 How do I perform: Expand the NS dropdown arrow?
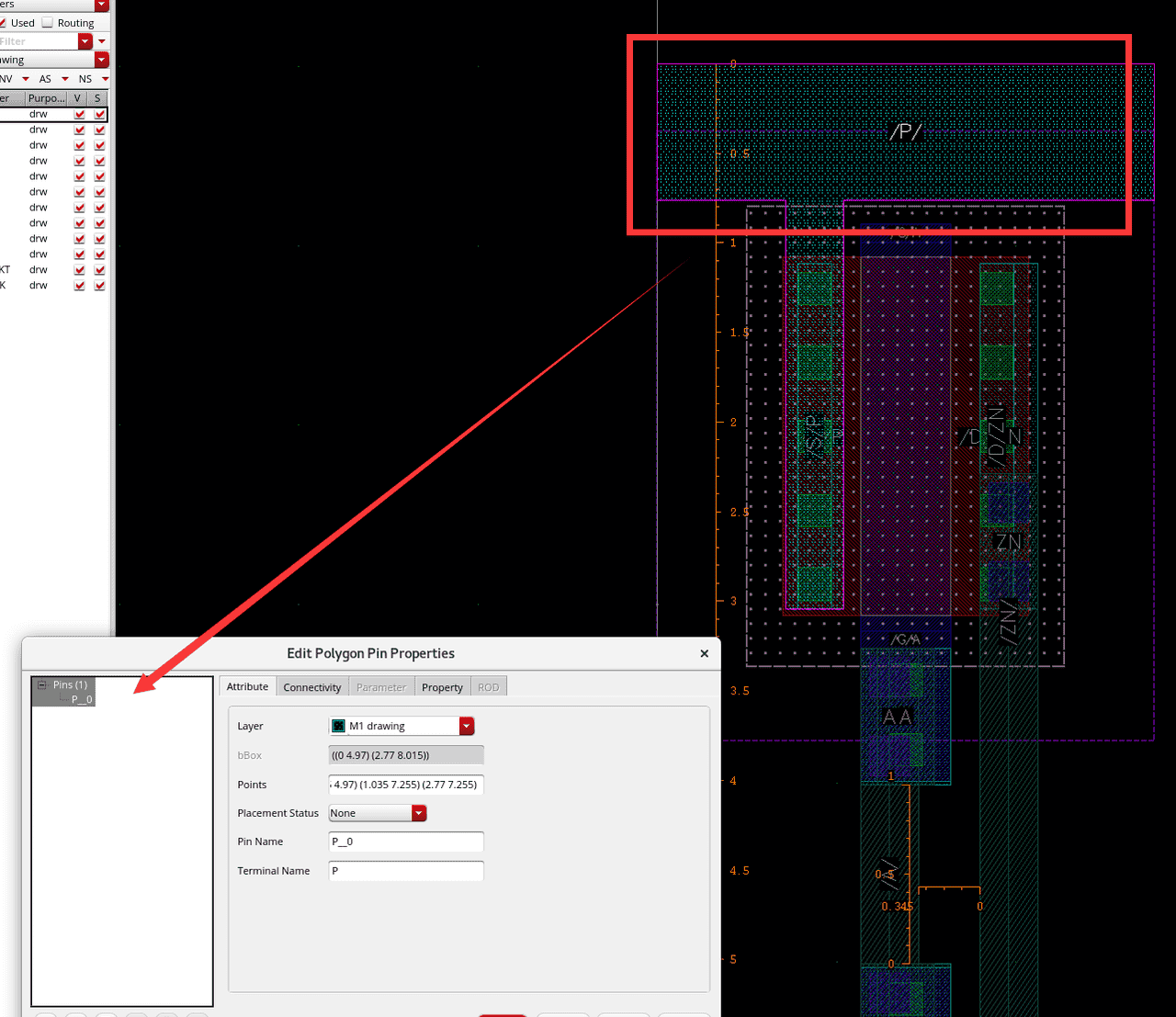tap(105, 79)
